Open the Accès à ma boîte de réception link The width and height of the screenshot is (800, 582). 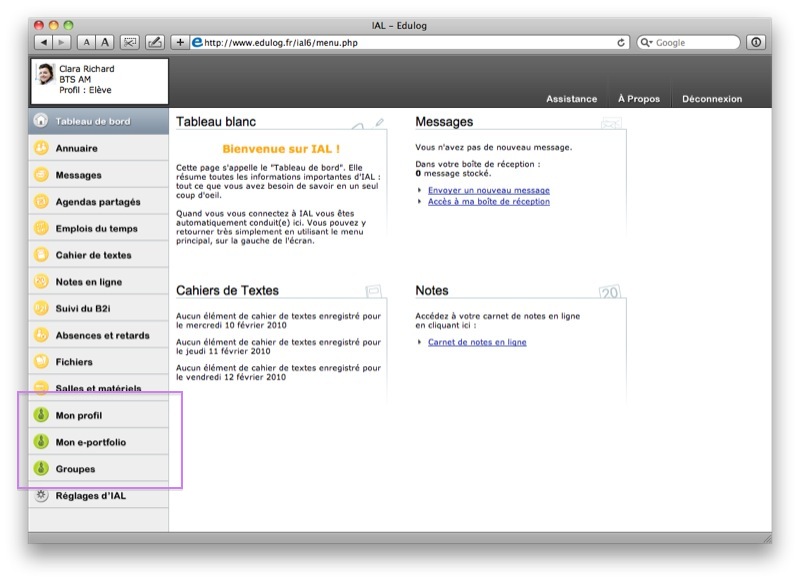coord(488,201)
